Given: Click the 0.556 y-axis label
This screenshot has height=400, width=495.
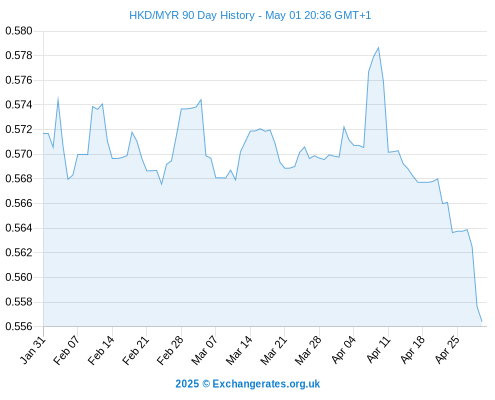Looking at the screenshot, I should 19,326.
